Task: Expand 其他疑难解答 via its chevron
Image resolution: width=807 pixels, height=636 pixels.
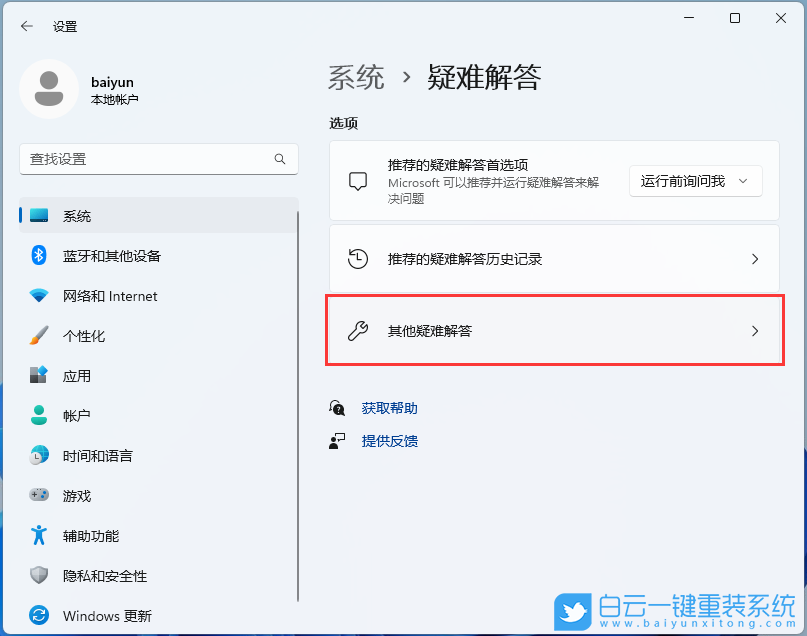Action: tap(755, 330)
